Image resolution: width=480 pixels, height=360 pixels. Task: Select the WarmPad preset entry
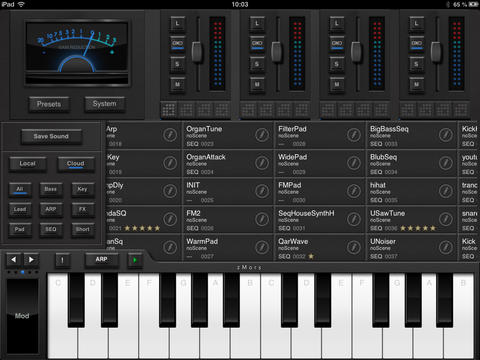pos(227,248)
